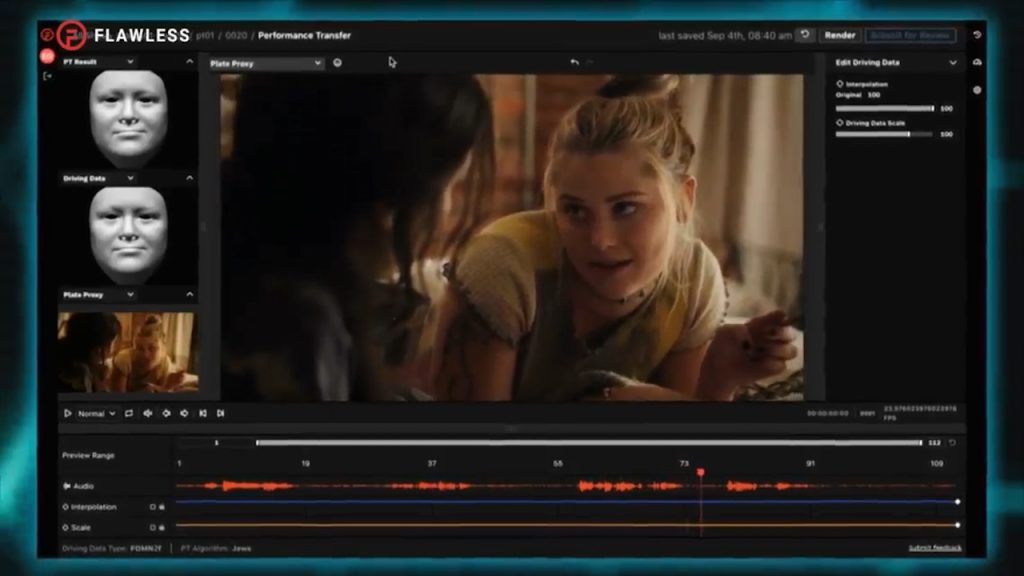Skip to the end of the range
The width and height of the screenshot is (1024, 576).
pos(221,413)
